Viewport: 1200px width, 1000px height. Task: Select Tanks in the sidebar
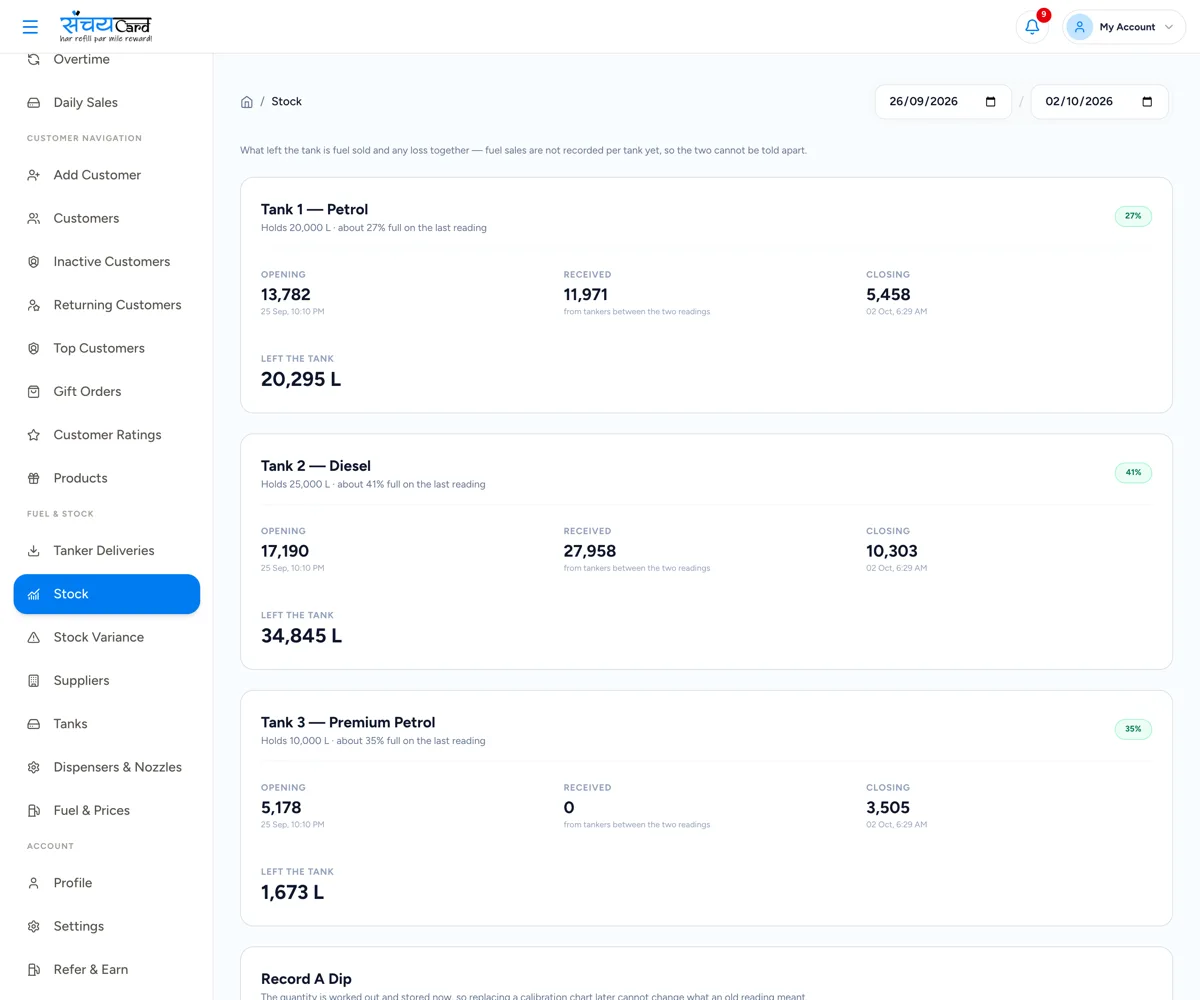coord(107,724)
